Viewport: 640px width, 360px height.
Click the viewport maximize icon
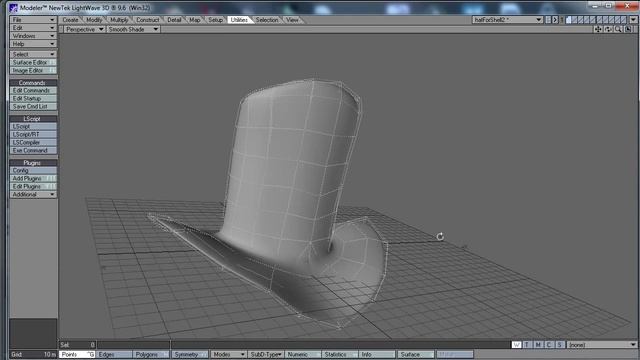pos(628,29)
